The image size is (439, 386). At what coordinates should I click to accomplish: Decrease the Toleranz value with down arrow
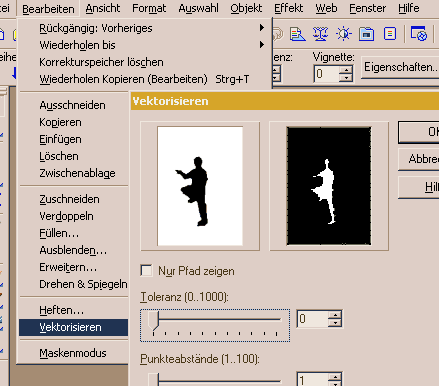tap(335, 323)
